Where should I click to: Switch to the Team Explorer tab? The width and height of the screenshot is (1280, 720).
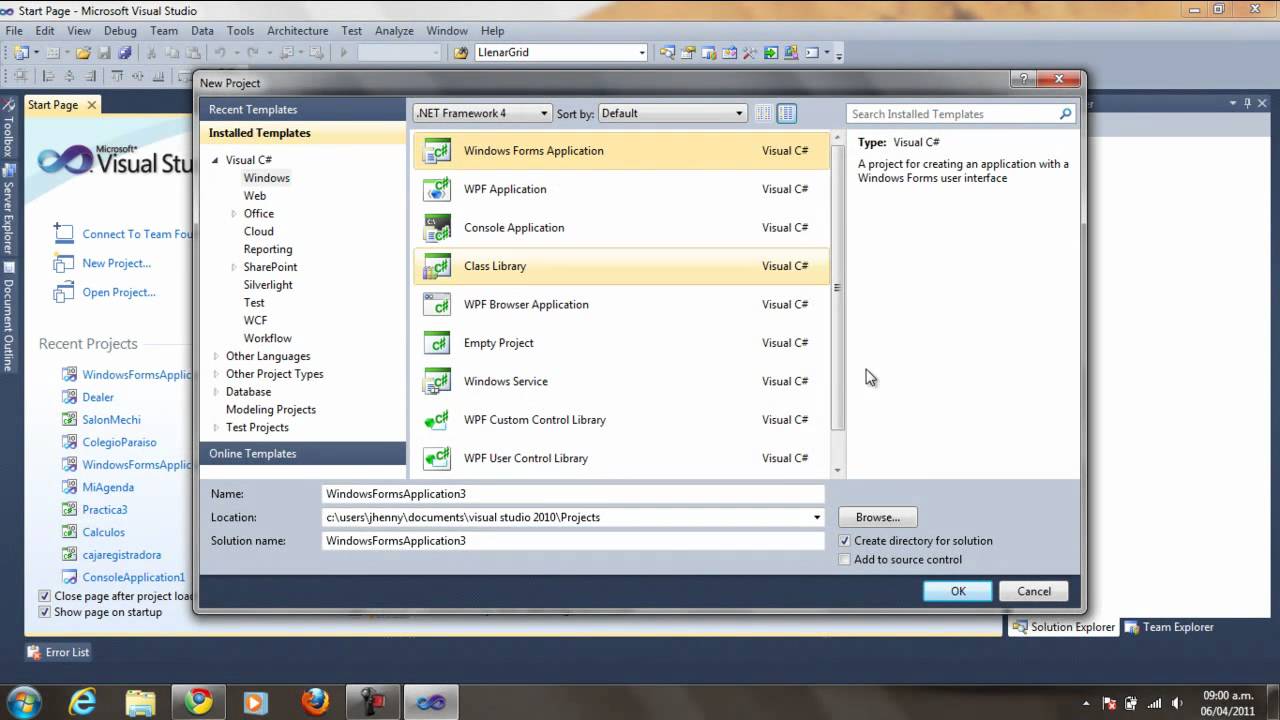(x=1169, y=627)
